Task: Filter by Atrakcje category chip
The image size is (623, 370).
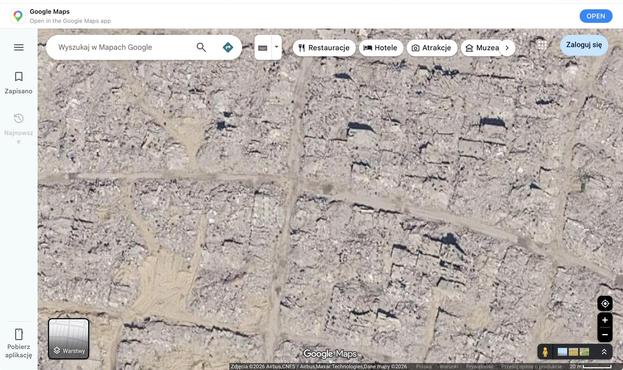Action: [432, 48]
